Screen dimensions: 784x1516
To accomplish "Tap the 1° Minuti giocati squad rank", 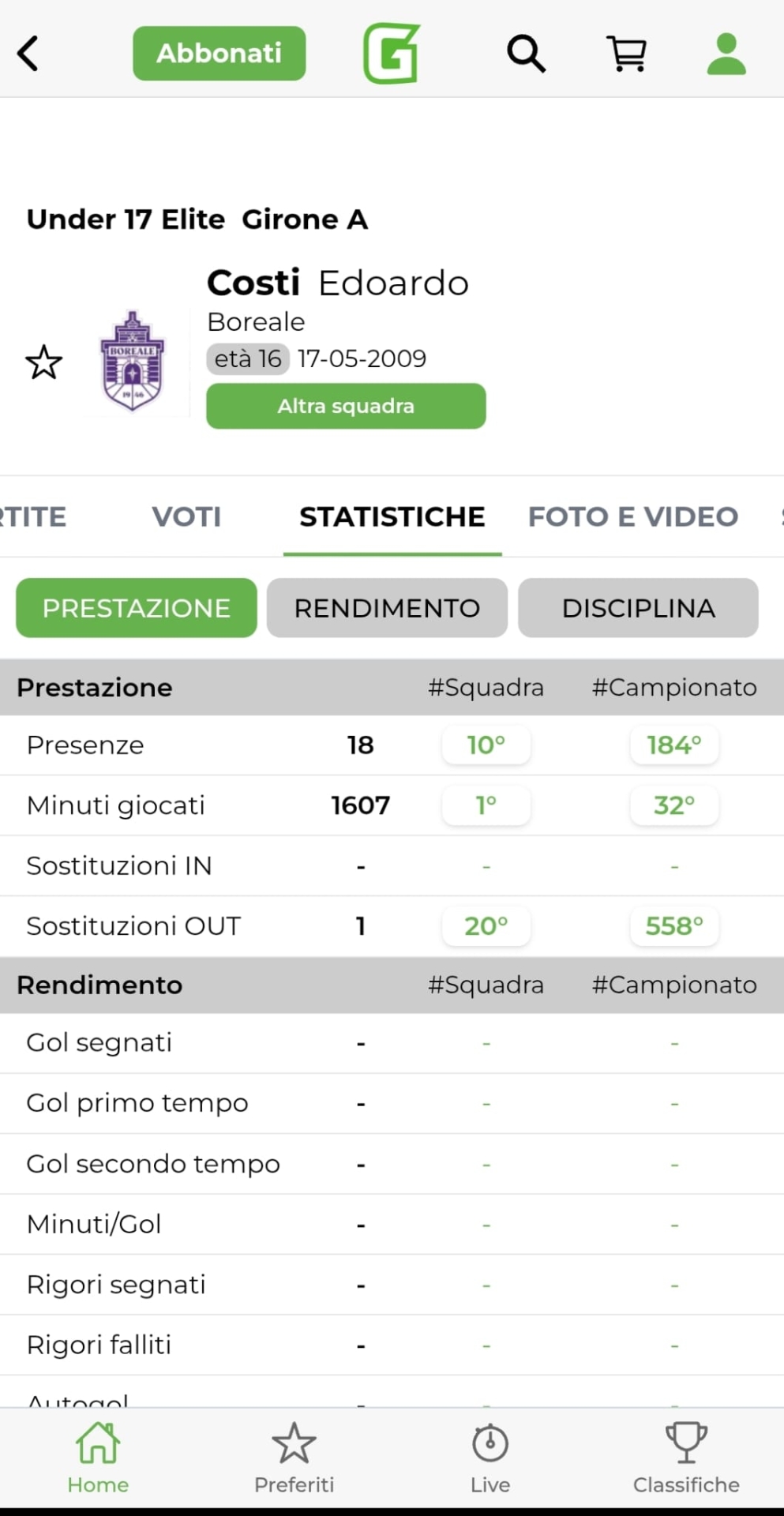I will [x=486, y=805].
